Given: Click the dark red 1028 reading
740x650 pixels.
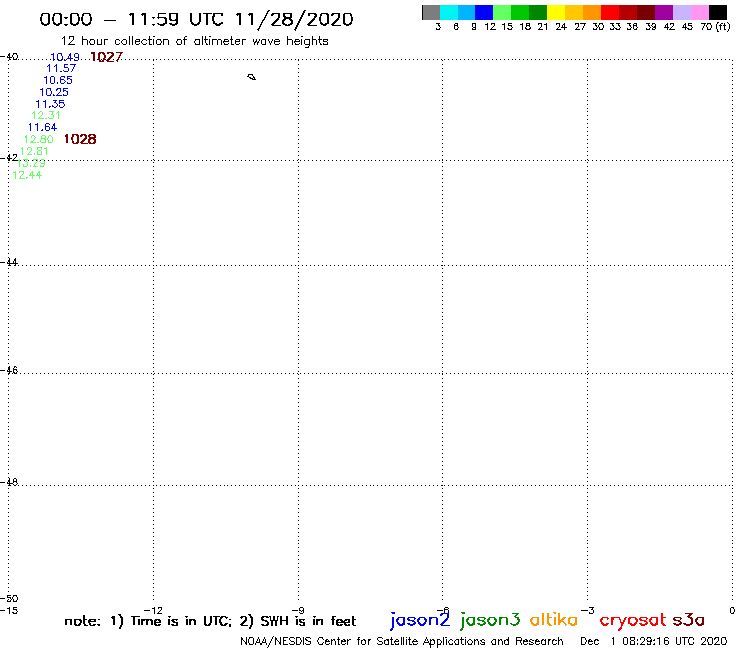Looking at the screenshot, I should coord(80,139).
